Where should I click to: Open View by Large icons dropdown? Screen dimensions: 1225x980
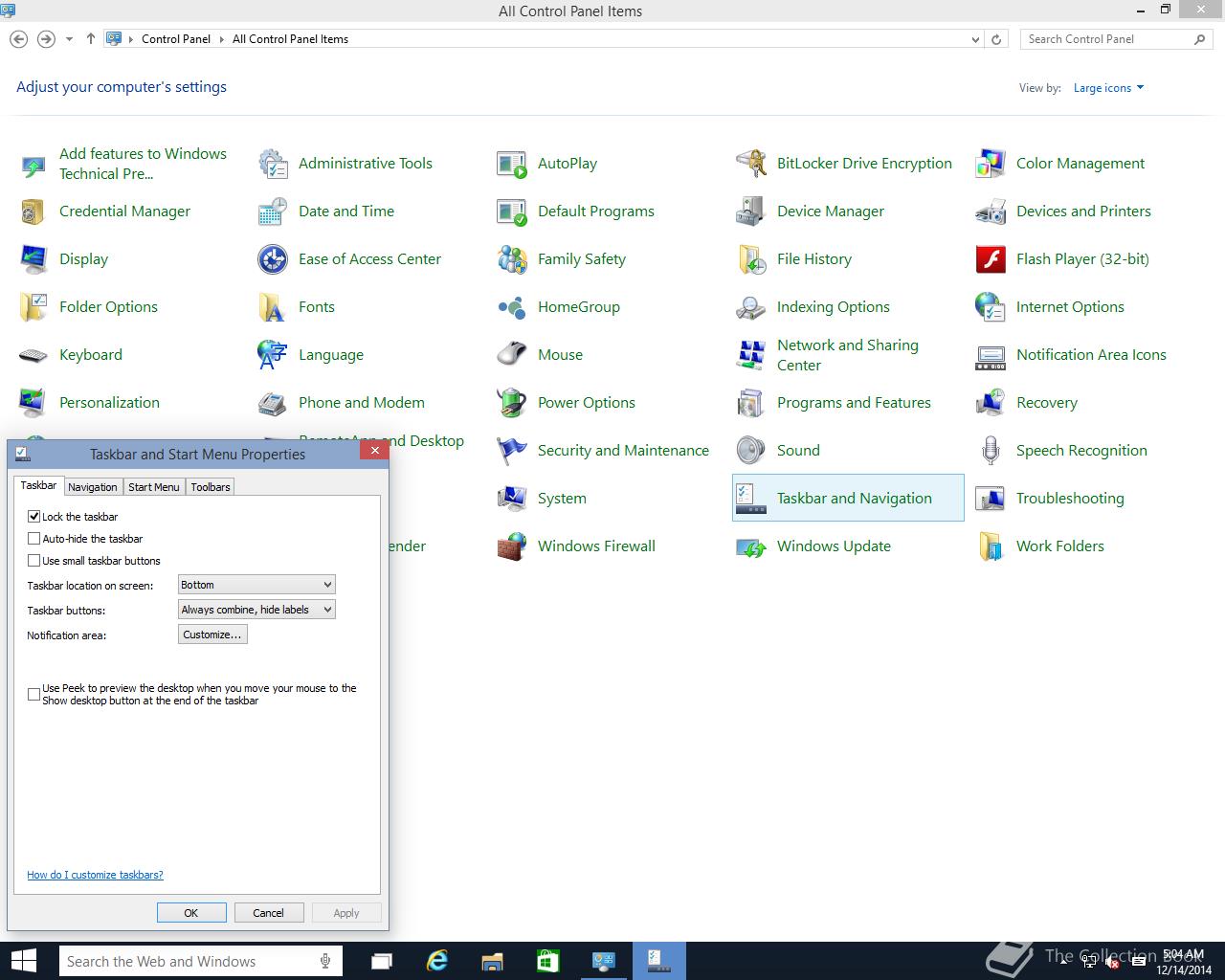(1108, 88)
